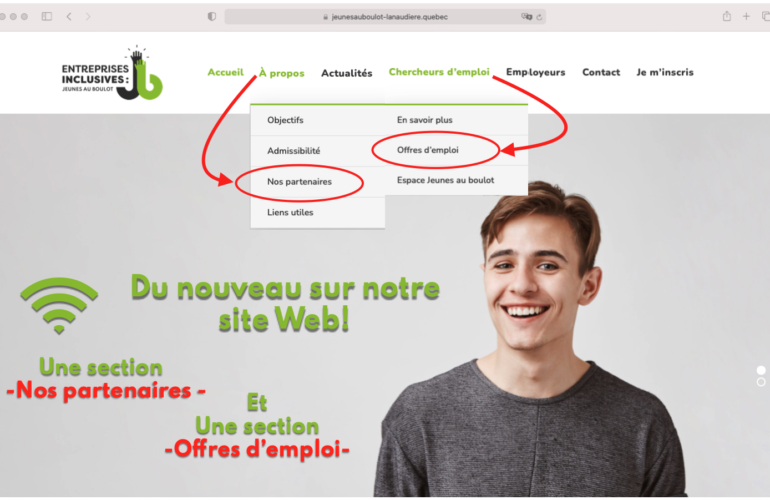
Task: Click the Je m'inscris link
Action: 665,72
